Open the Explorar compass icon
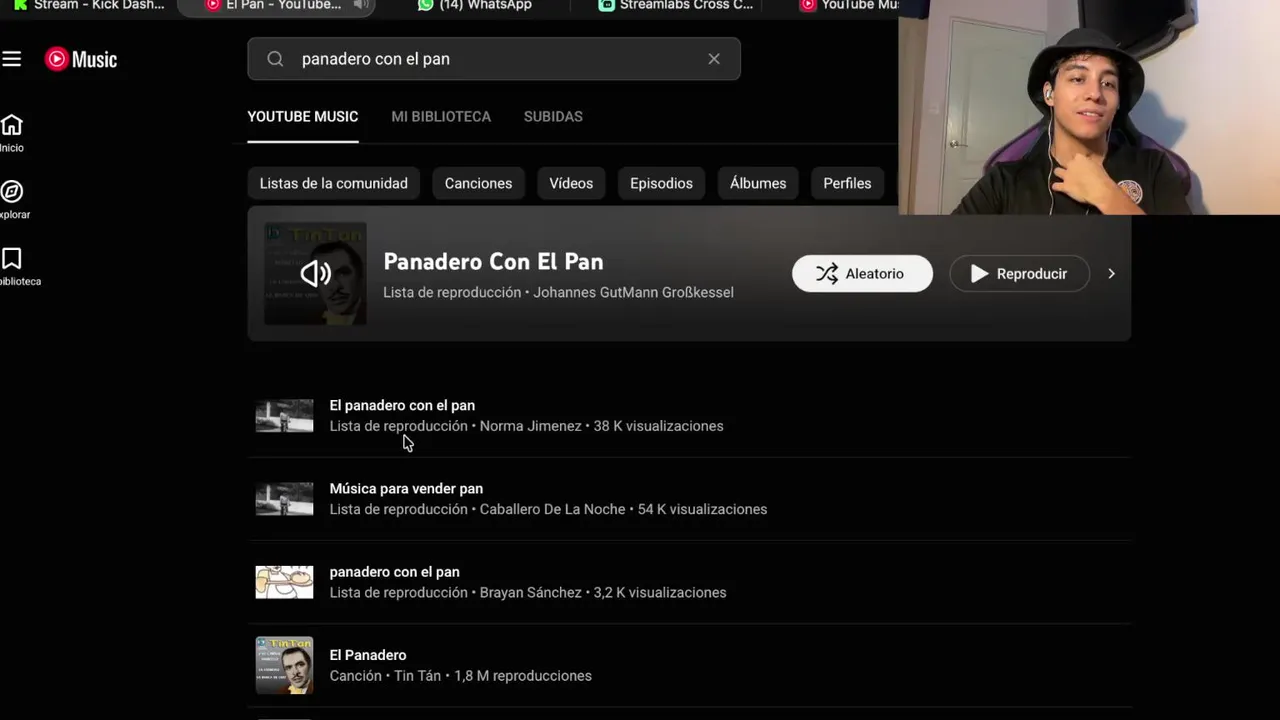1280x720 pixels. pos(12,191)
